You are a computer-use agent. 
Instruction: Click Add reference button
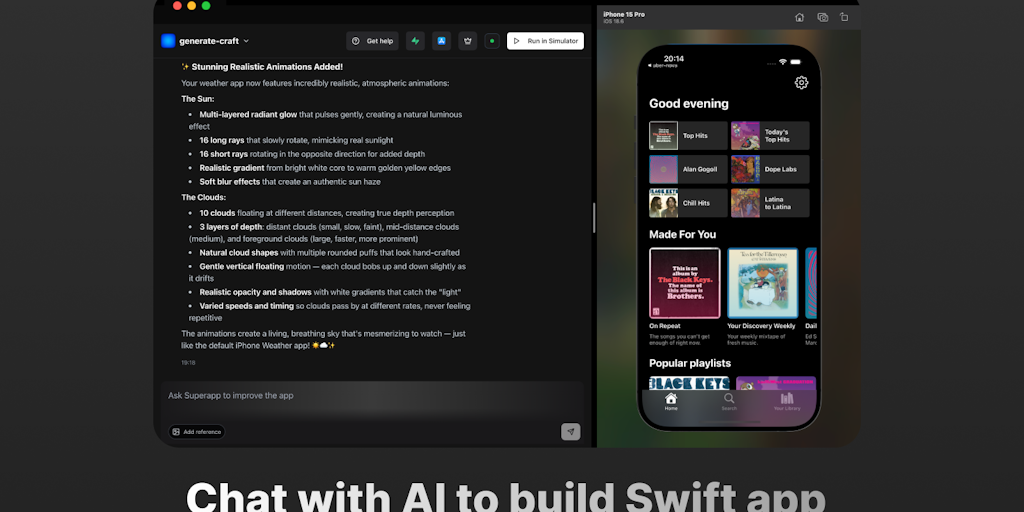pos(197,432)
